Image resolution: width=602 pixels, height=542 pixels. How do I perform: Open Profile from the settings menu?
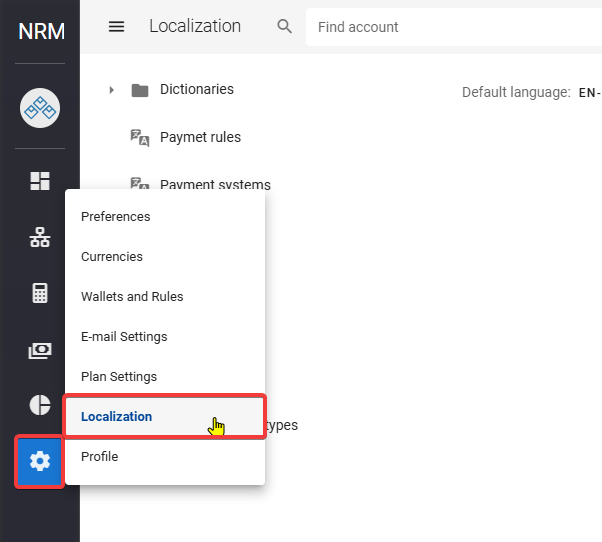100,457
